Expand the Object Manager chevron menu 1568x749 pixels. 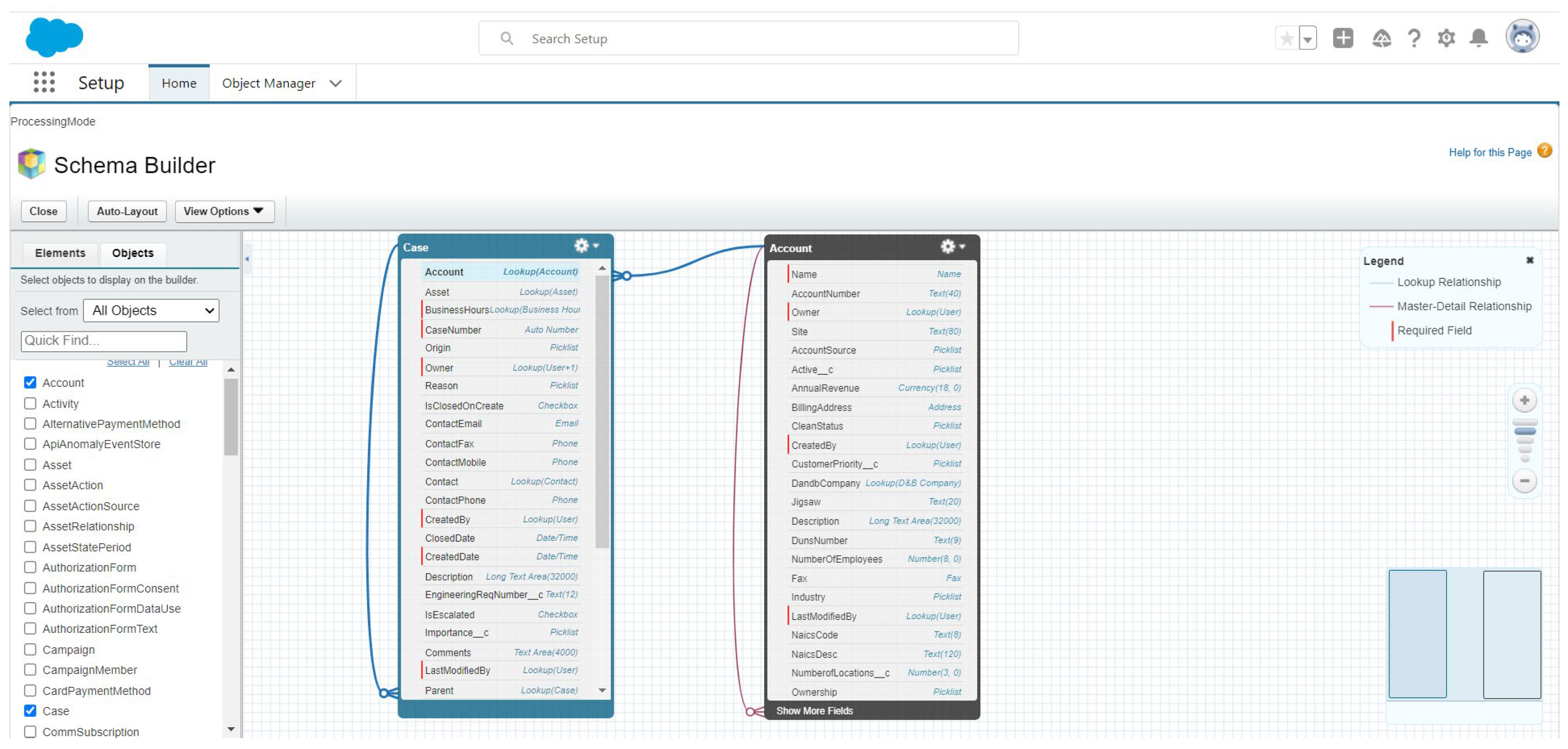coord(335,83)
